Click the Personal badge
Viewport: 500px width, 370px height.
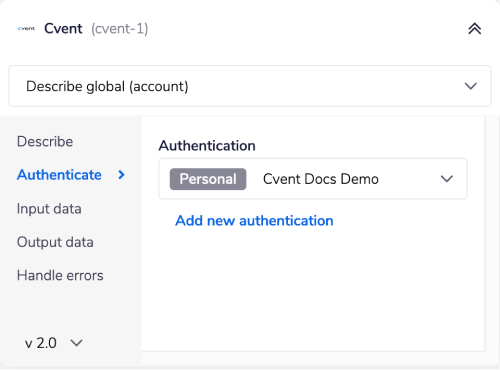208,179
